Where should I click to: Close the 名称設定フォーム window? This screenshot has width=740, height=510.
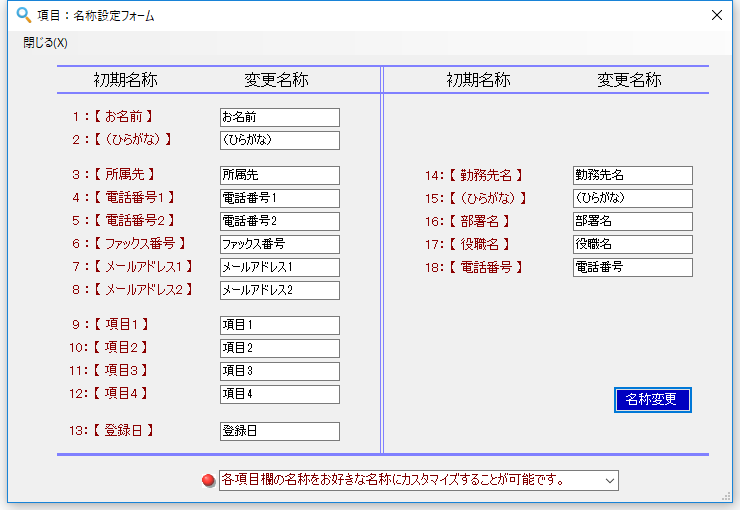pos(716,15)
